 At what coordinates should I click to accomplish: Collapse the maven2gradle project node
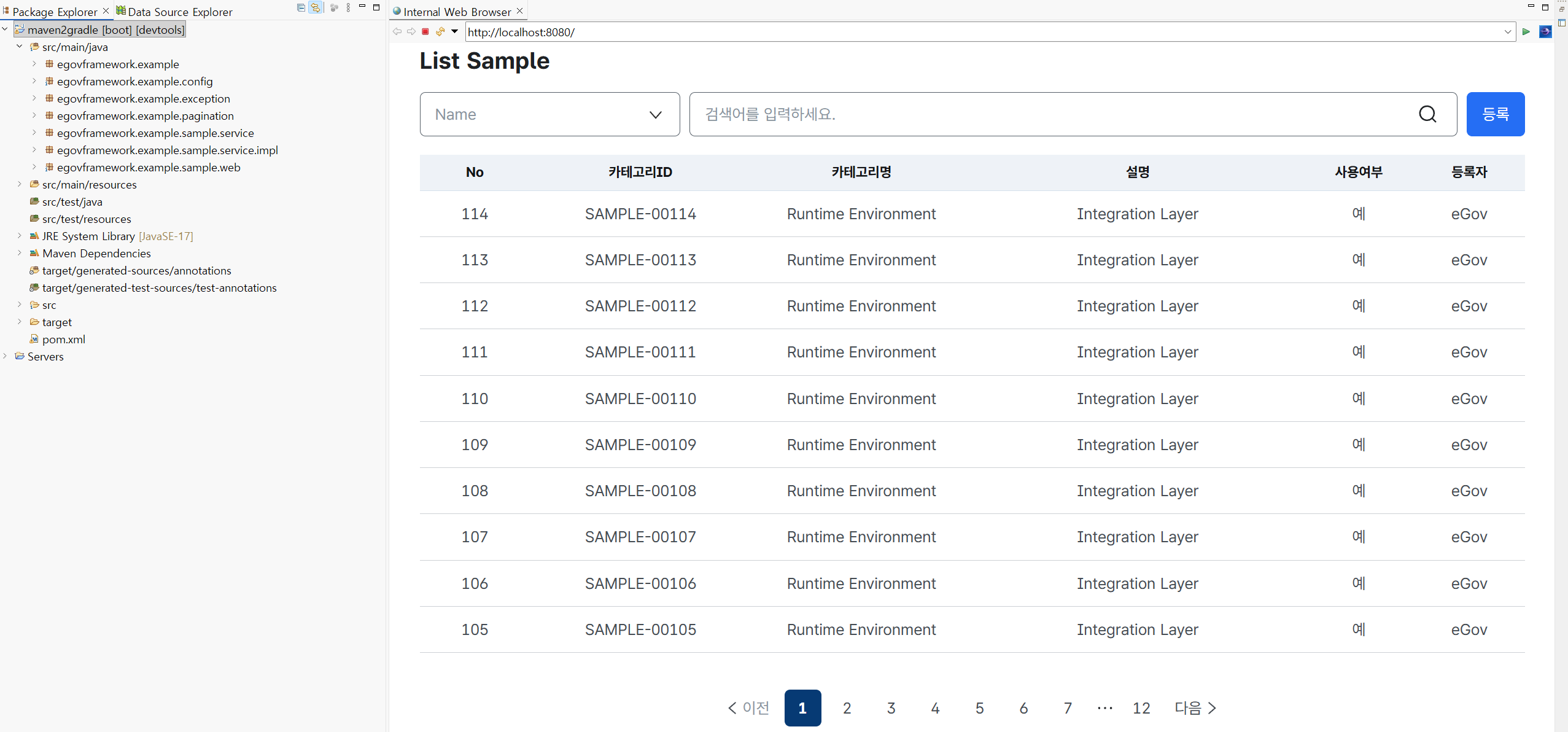5,29
